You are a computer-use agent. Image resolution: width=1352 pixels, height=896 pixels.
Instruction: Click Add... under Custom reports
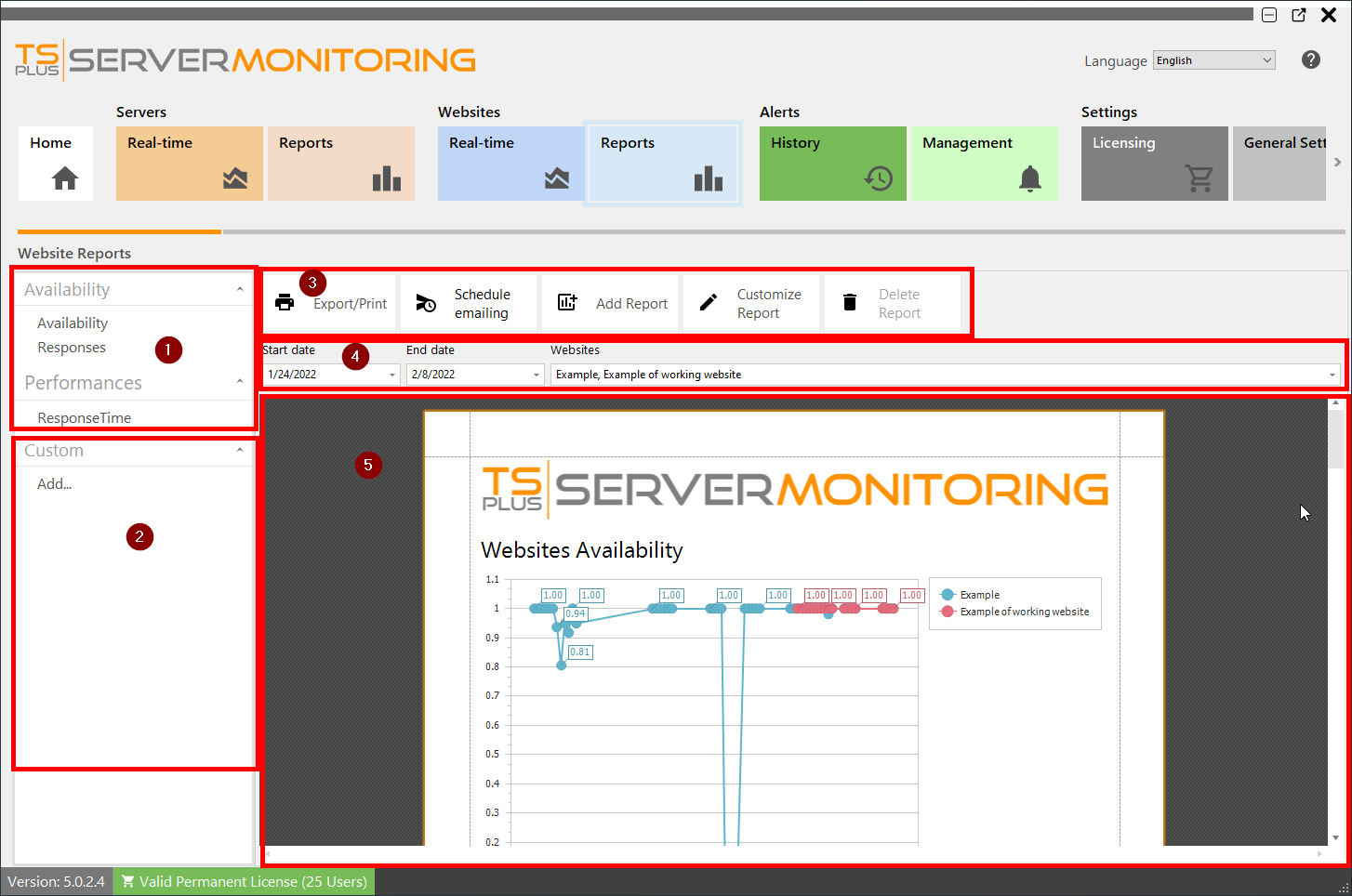(x=54, y=483)
